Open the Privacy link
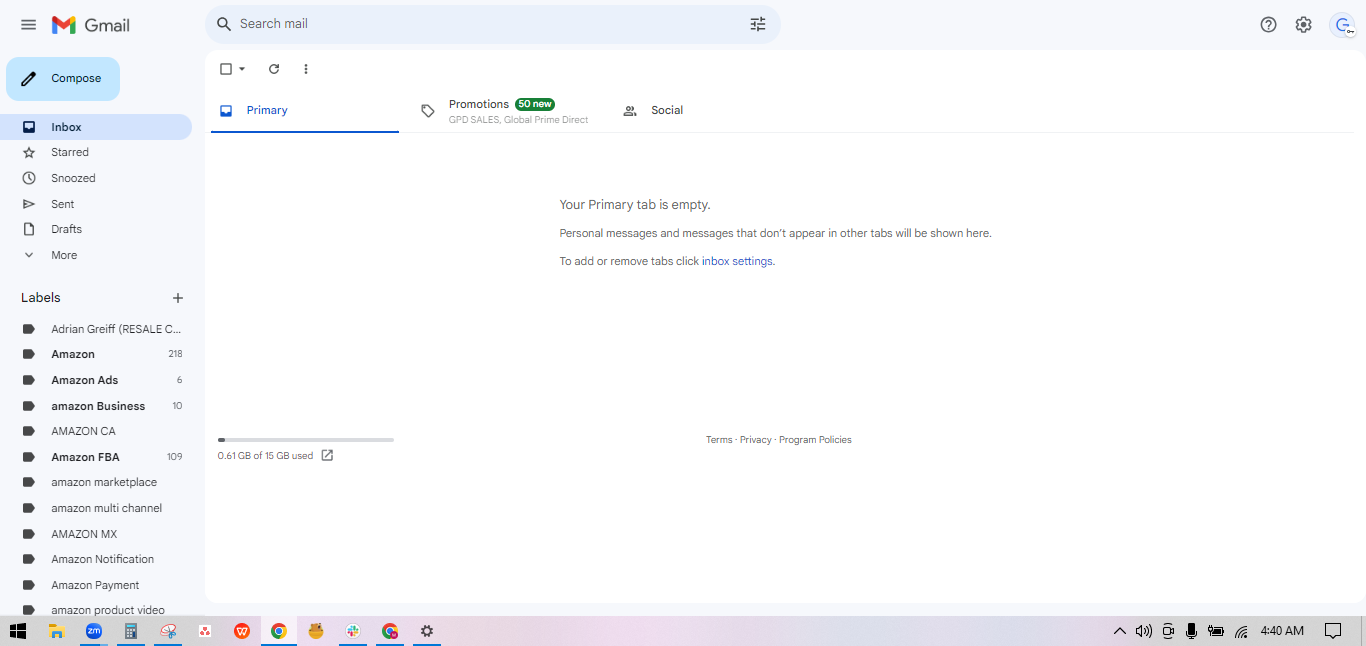Screen dimensions: 1366x646 [756, 440]
